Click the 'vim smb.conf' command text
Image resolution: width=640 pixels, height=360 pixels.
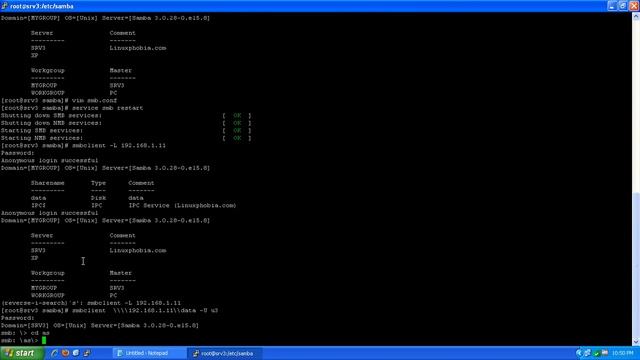[x=94, y=100]
